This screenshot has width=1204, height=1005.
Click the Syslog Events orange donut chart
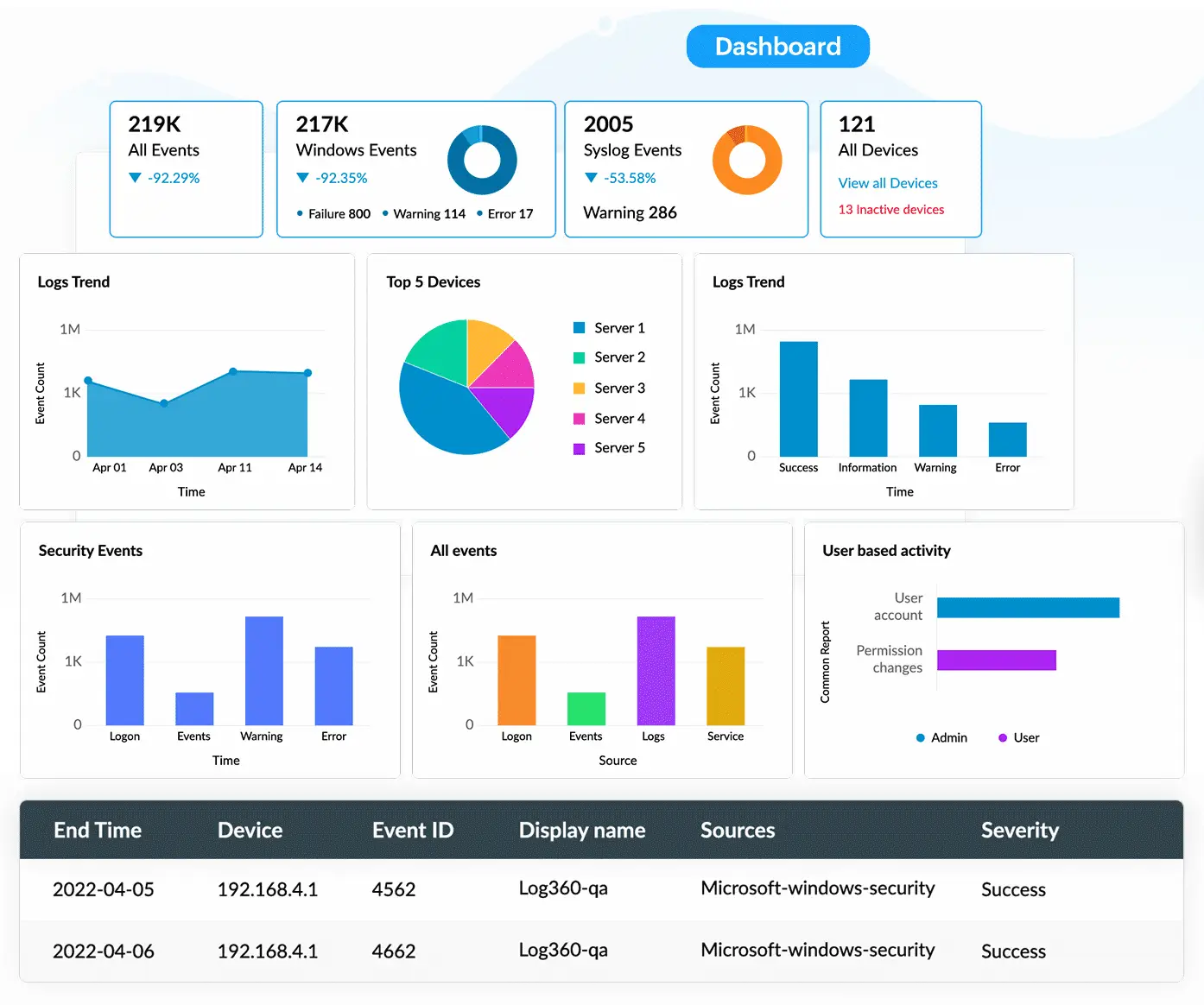pos(747,160)
